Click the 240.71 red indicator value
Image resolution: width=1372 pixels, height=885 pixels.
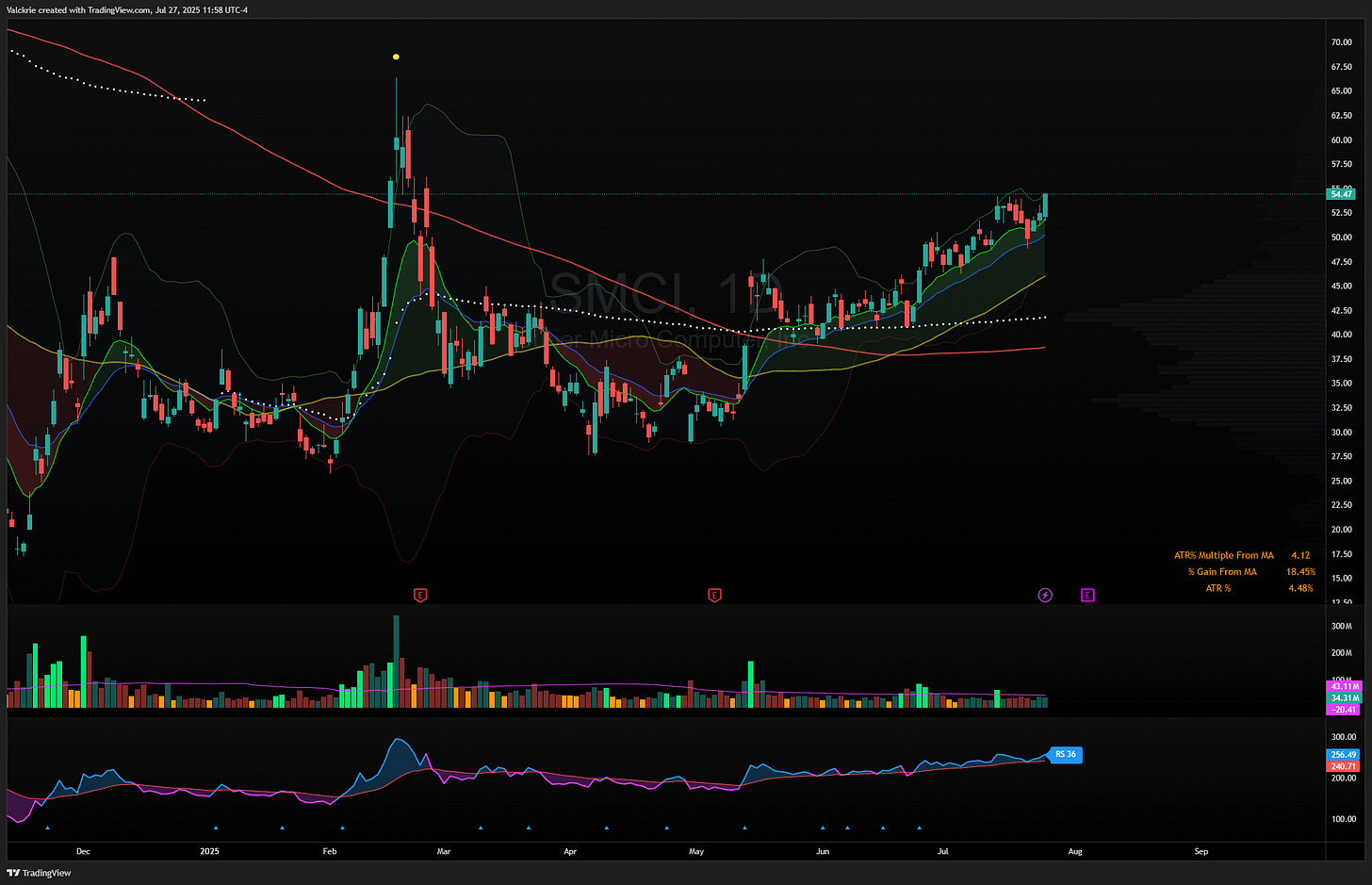point(1344,766)
